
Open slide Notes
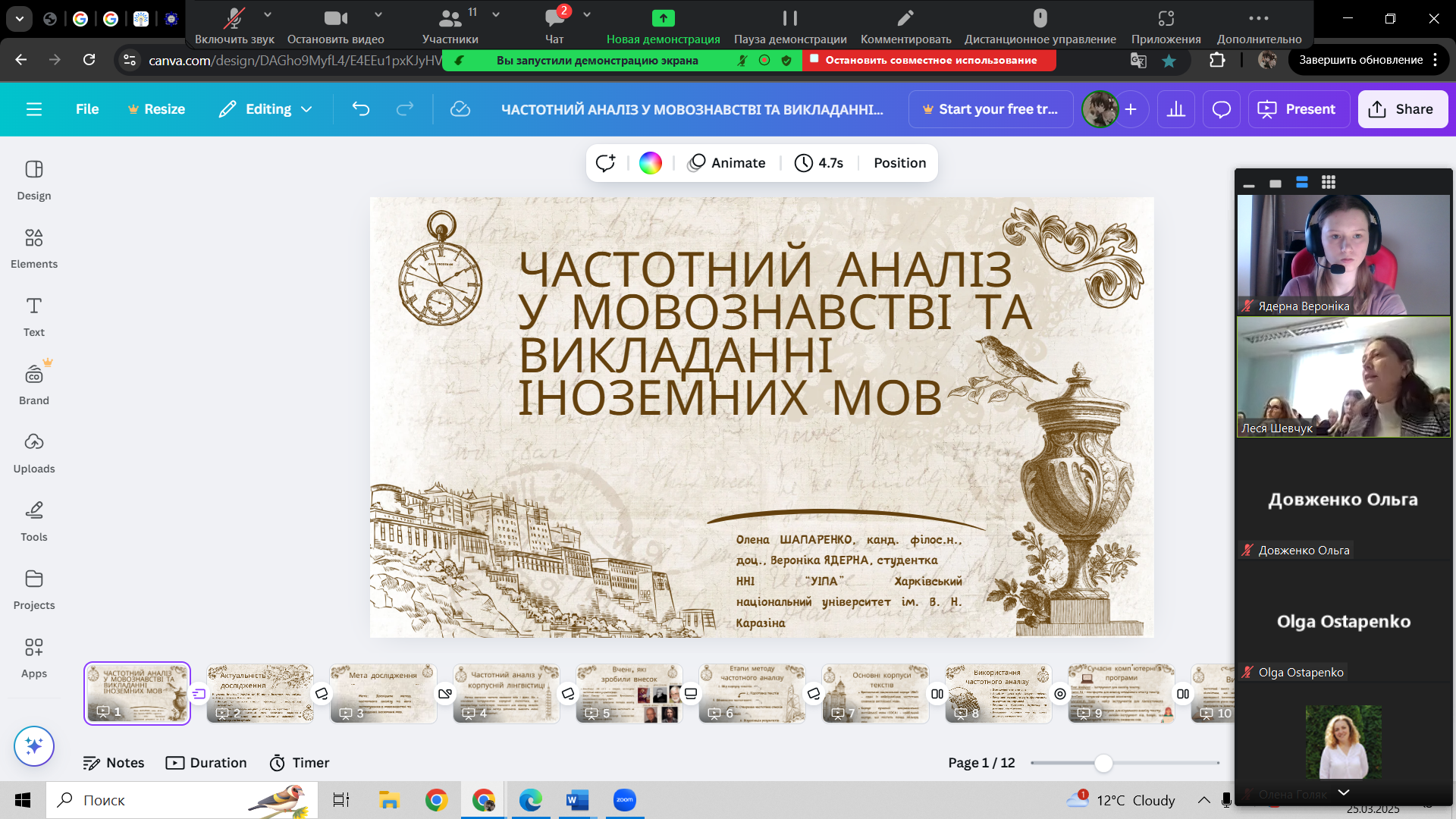[114, 763]
